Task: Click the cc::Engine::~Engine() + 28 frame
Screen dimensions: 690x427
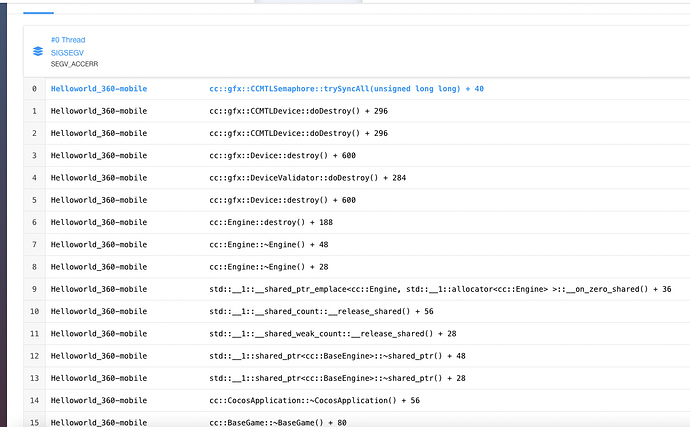Action: (264, 266)
